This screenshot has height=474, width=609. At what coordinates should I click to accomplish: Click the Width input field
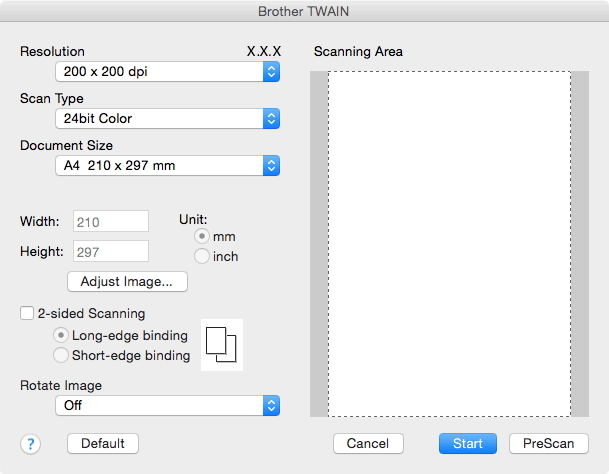point(111,221)
